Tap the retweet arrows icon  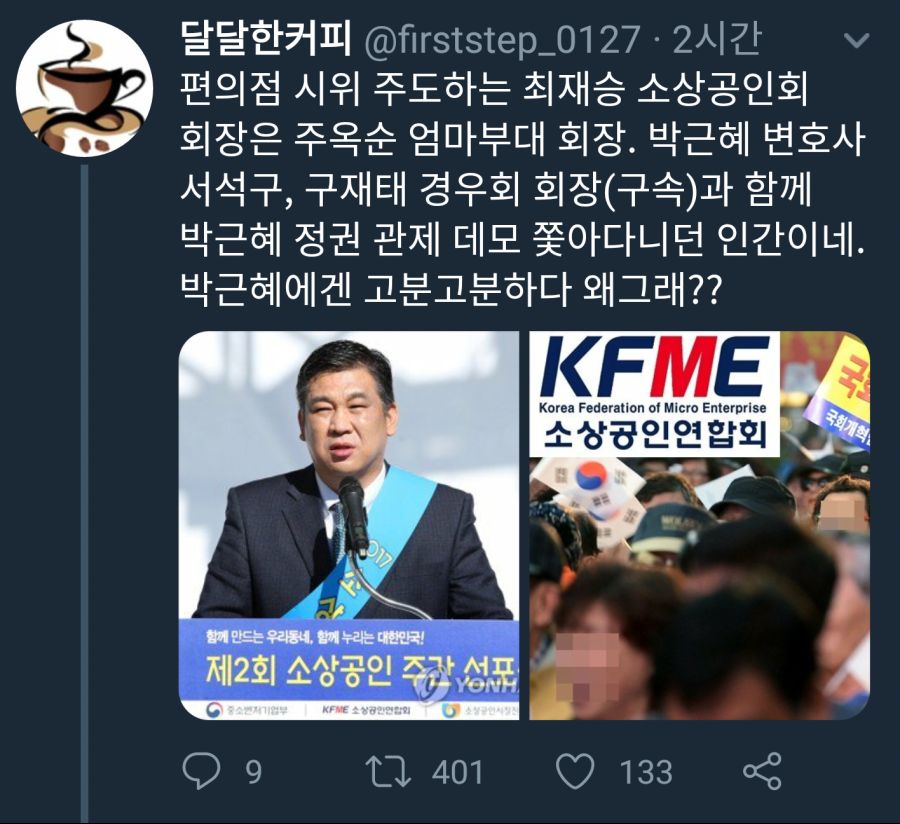tap(389, 772)
